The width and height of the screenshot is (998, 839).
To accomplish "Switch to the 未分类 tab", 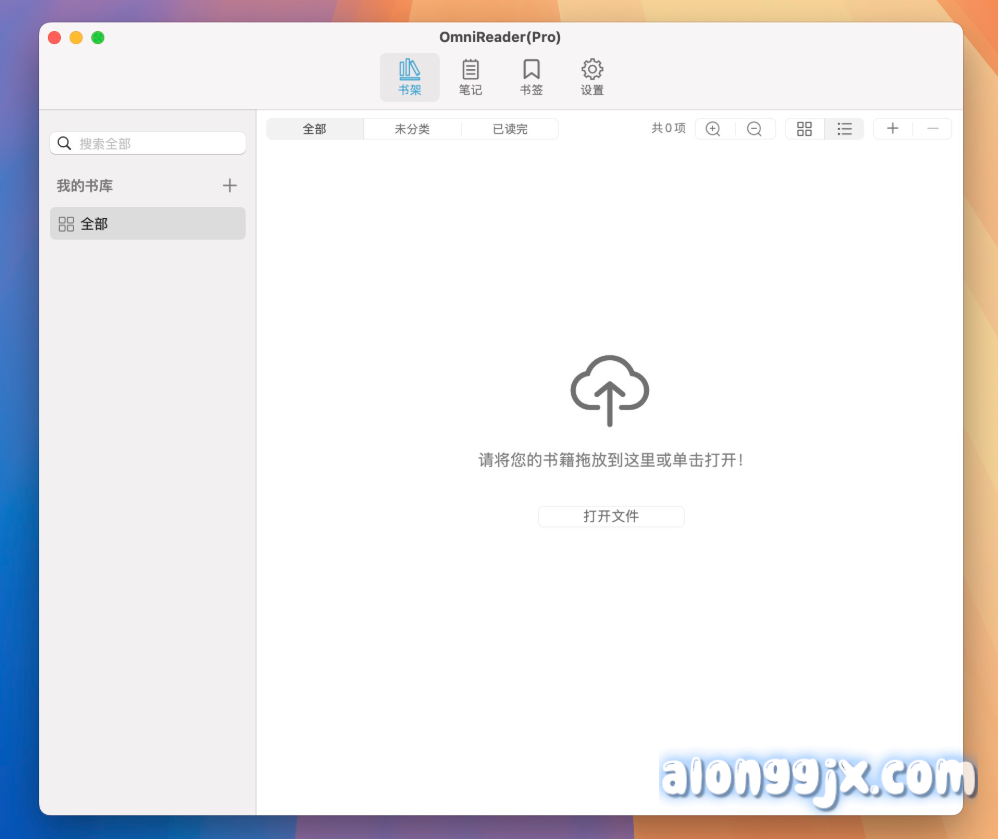I will tap(412, 128).
